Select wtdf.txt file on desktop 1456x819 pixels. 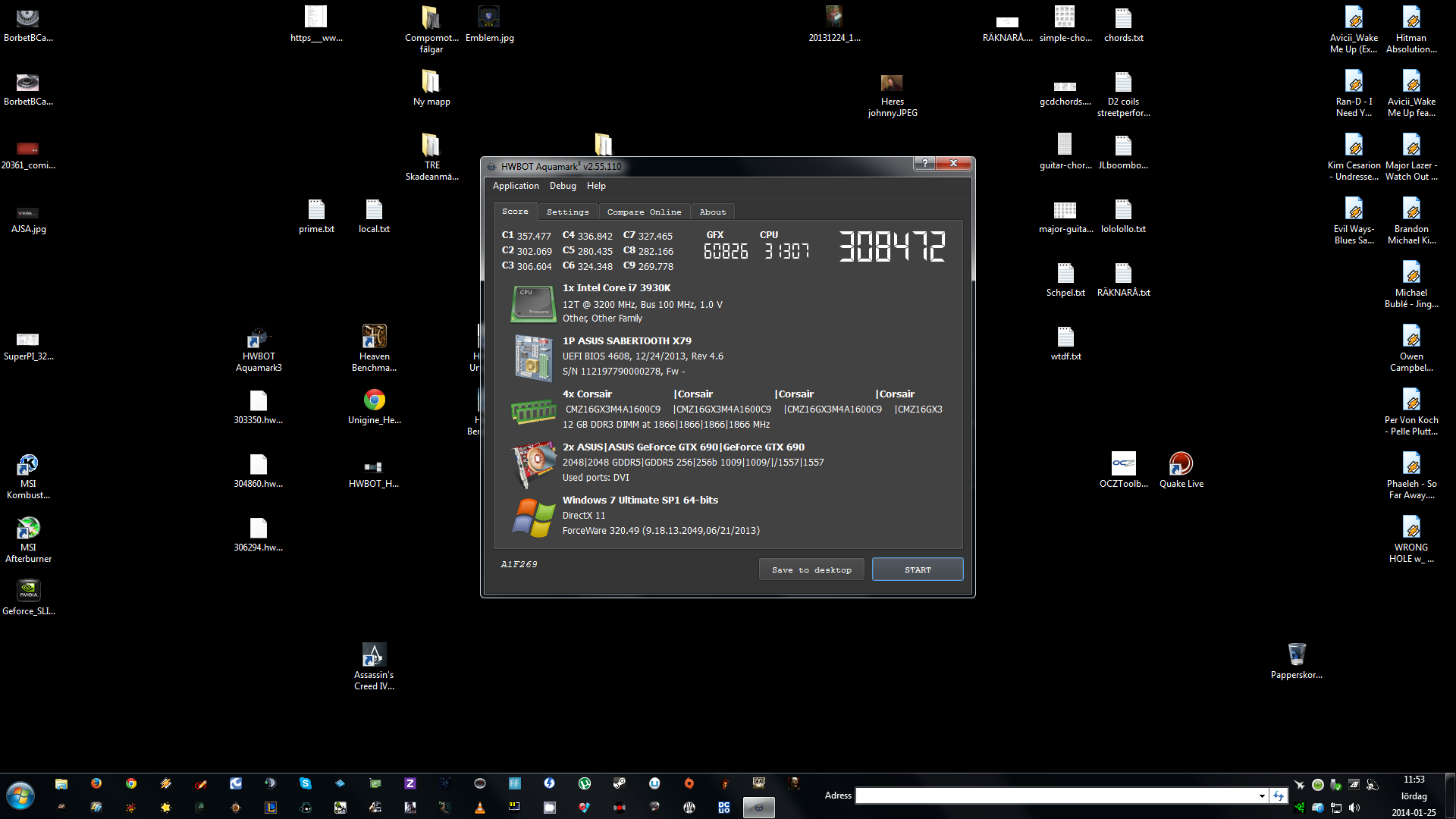tap(1065, 343)
